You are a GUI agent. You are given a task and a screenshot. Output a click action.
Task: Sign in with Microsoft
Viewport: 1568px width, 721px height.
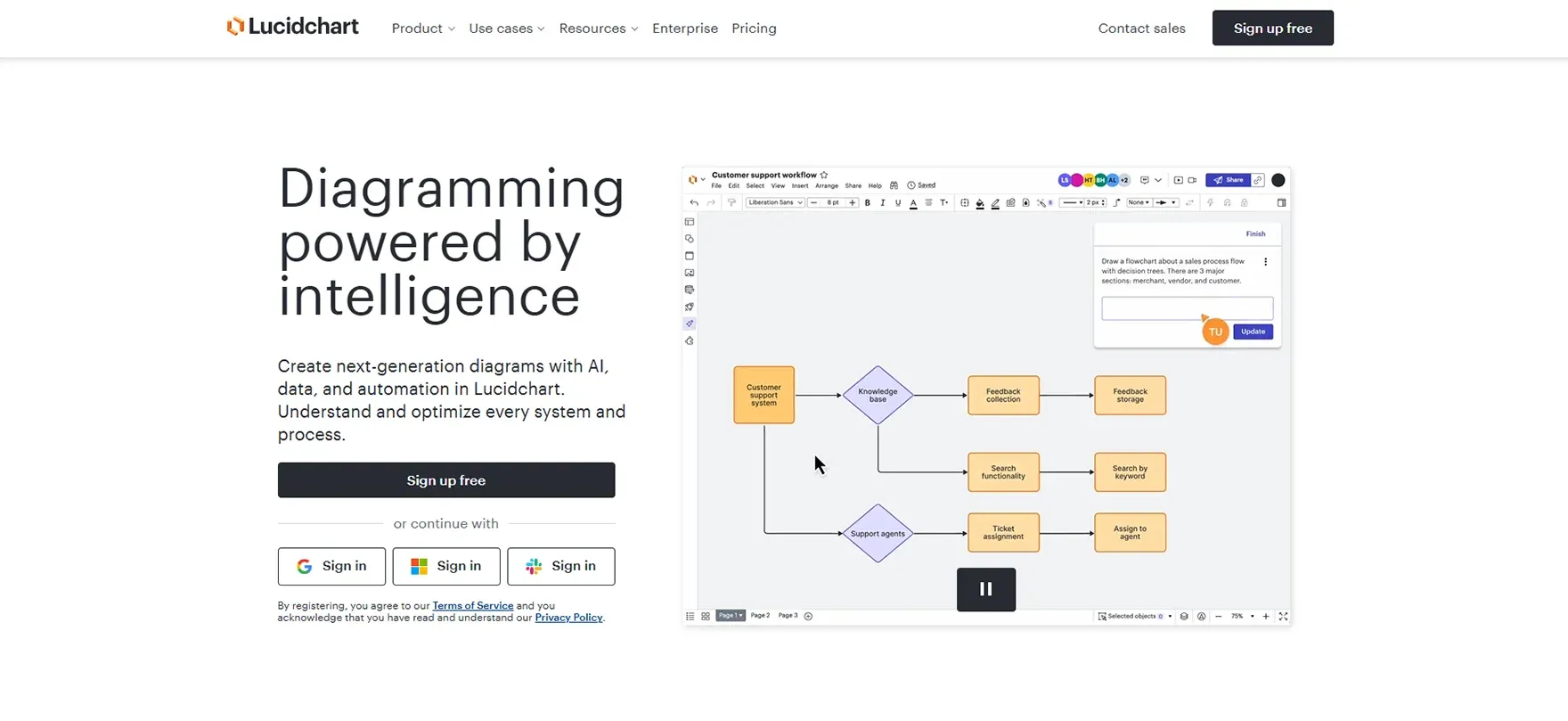point(446,566)
